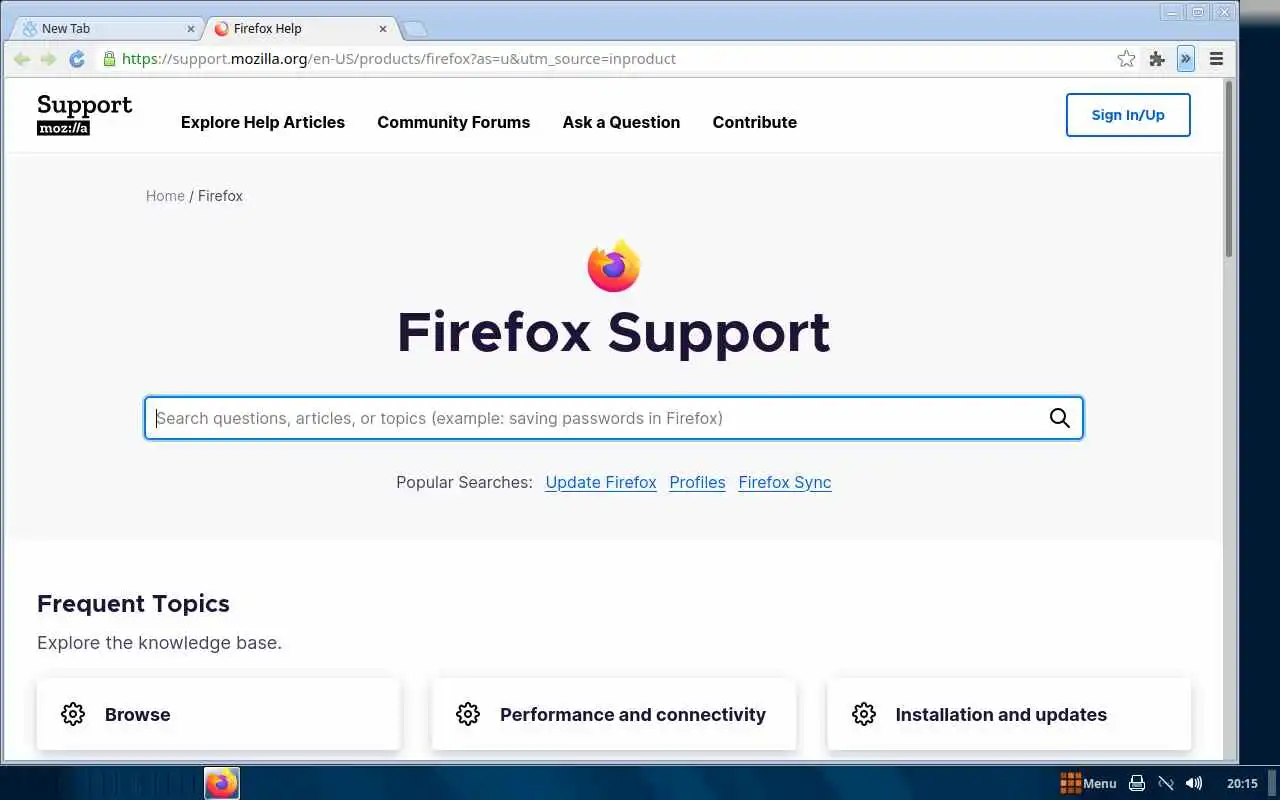
Task: Open the Firefox icon in the taskbar
Action: [x=222, y=783]
